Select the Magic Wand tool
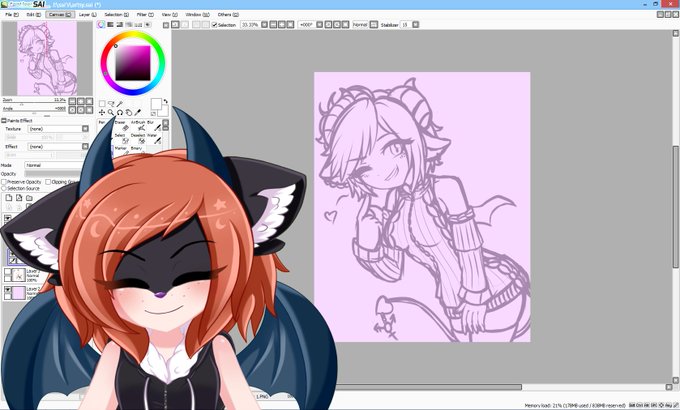The image size is (680, 410). click(x=120, y=104)
